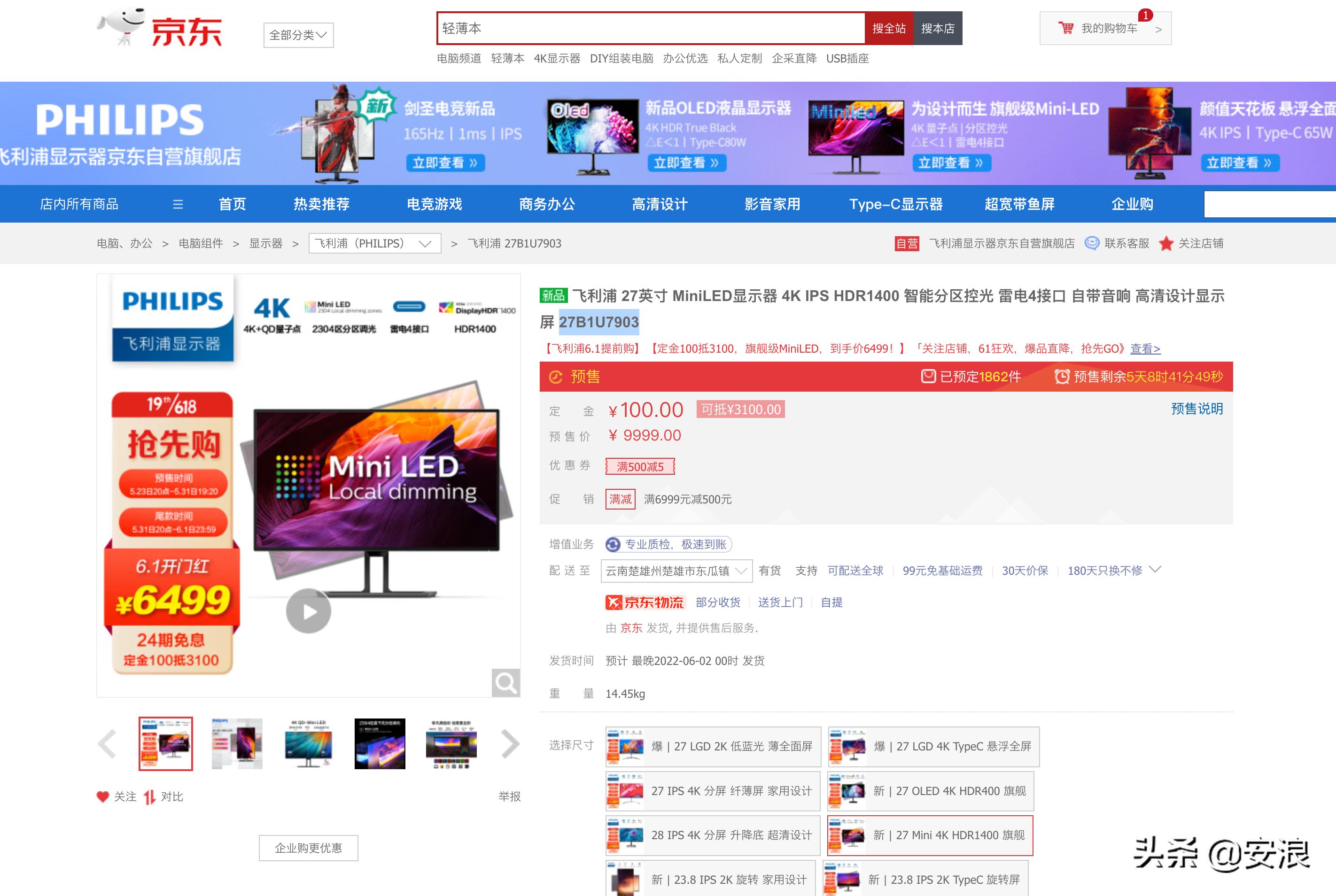Screen dimensions: 1336x896
Task: Click the left thumbnail carousel arrow
Action: [x=107, y=744]
